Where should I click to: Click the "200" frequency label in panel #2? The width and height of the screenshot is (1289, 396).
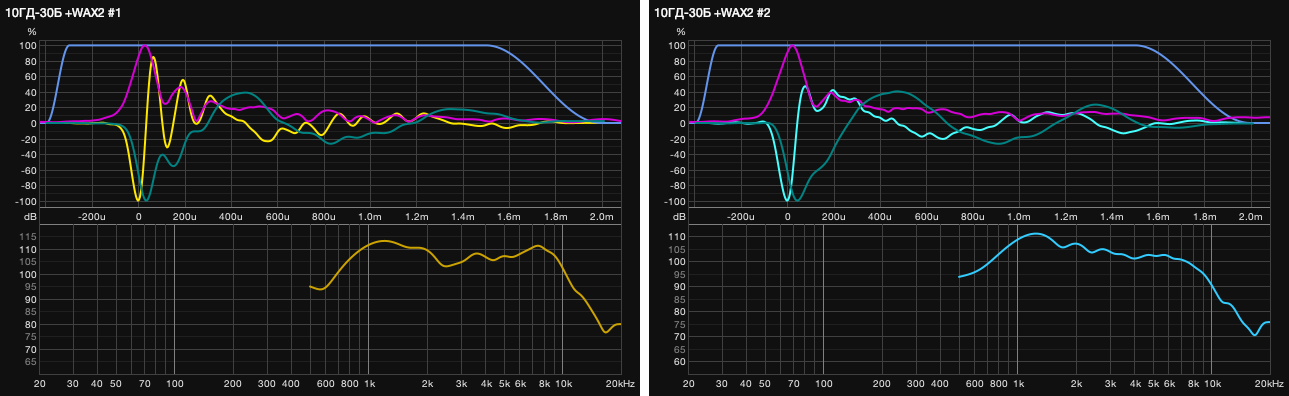point(883,384)
